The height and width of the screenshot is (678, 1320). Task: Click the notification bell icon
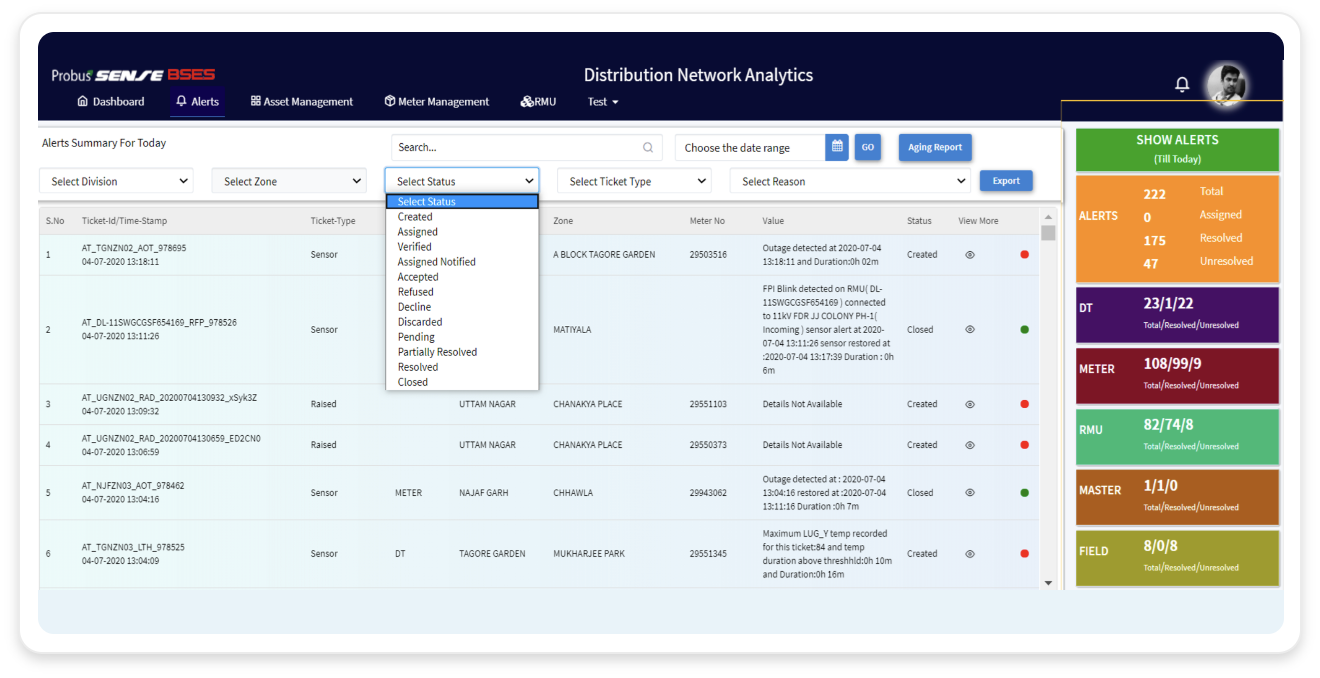pyautogui.click(x=1182, y=85)
